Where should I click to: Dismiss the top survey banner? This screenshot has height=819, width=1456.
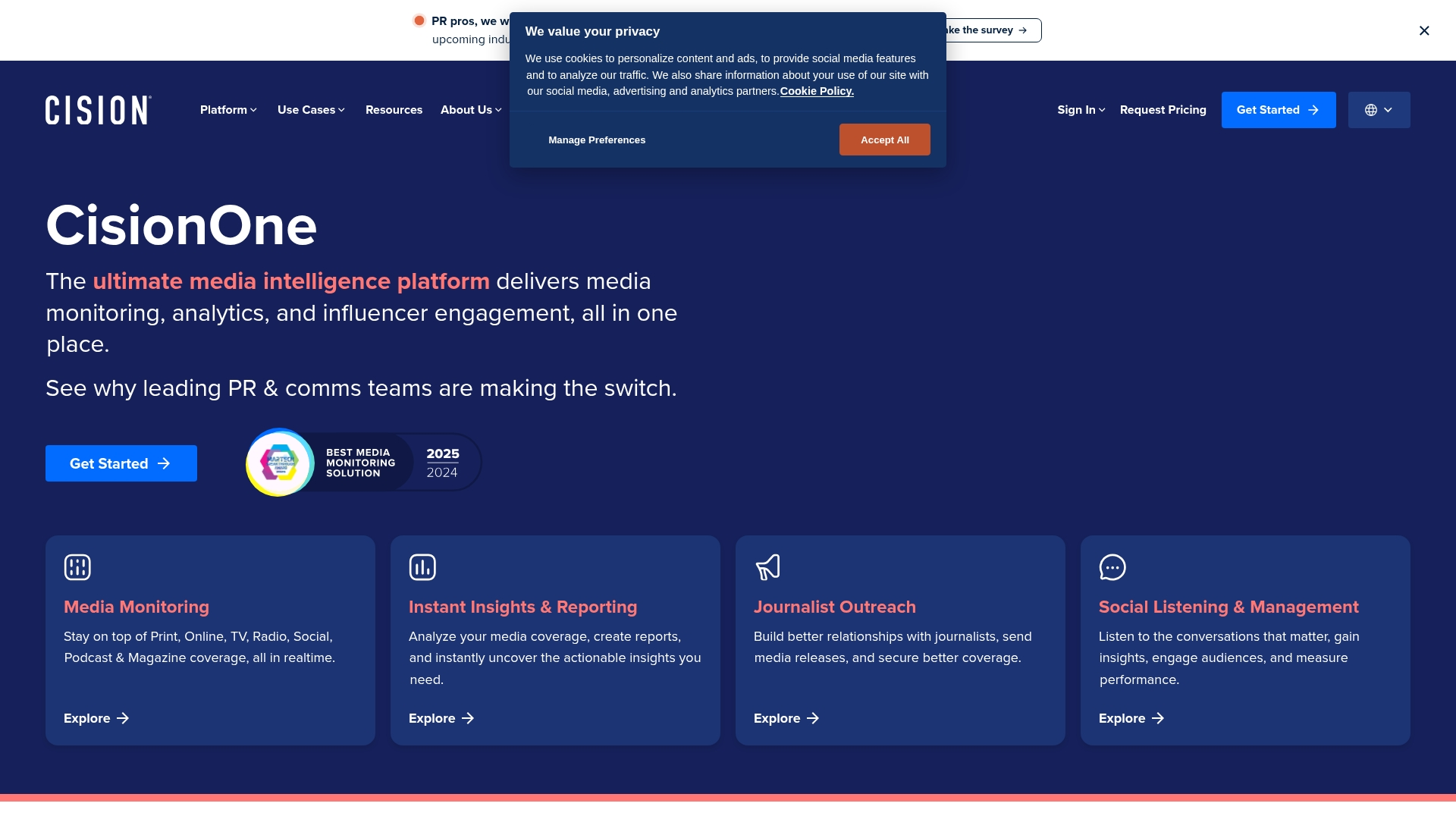pyautogui.click(x=1424, y=30)
